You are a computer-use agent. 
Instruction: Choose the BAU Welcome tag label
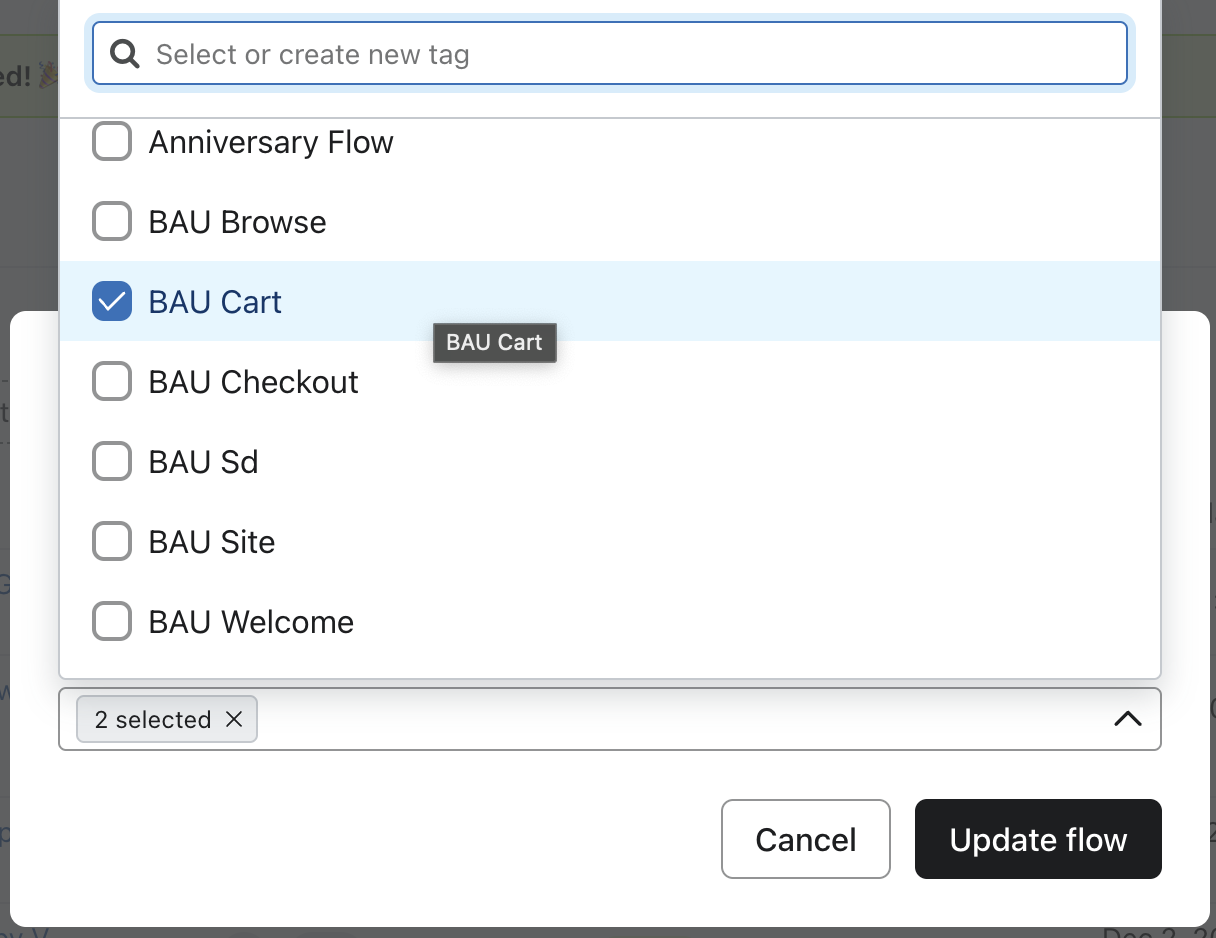tap(251, 622)
